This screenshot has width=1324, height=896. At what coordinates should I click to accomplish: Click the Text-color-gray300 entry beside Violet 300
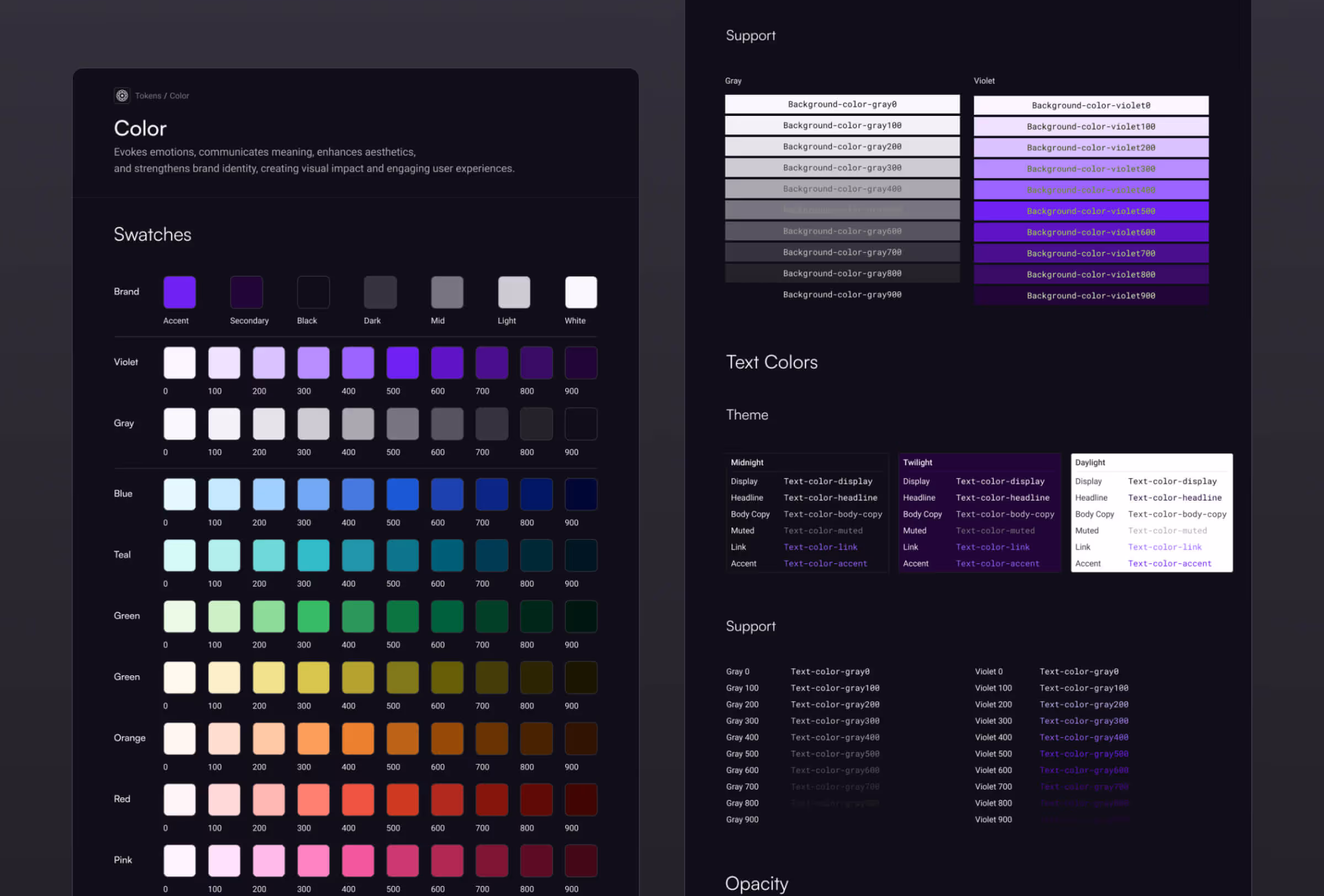1083,721
